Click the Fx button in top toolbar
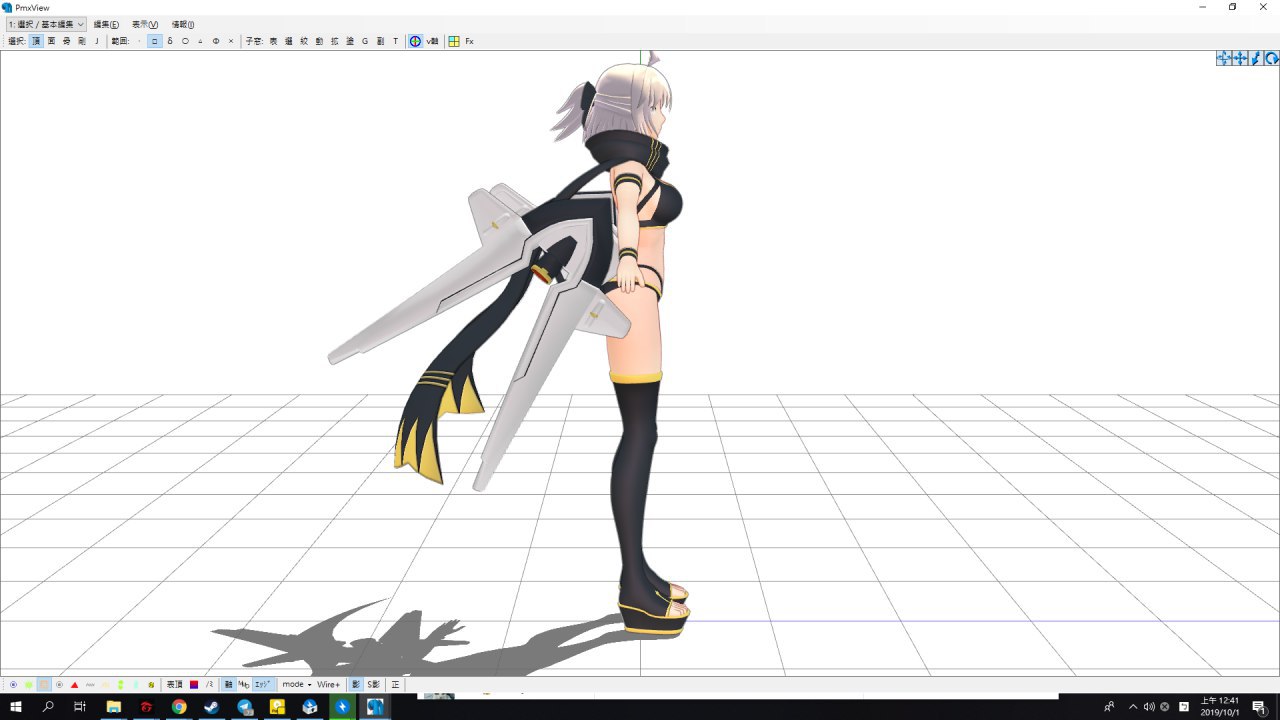This screenshot has width=1280, height=720. click(469, 41)
